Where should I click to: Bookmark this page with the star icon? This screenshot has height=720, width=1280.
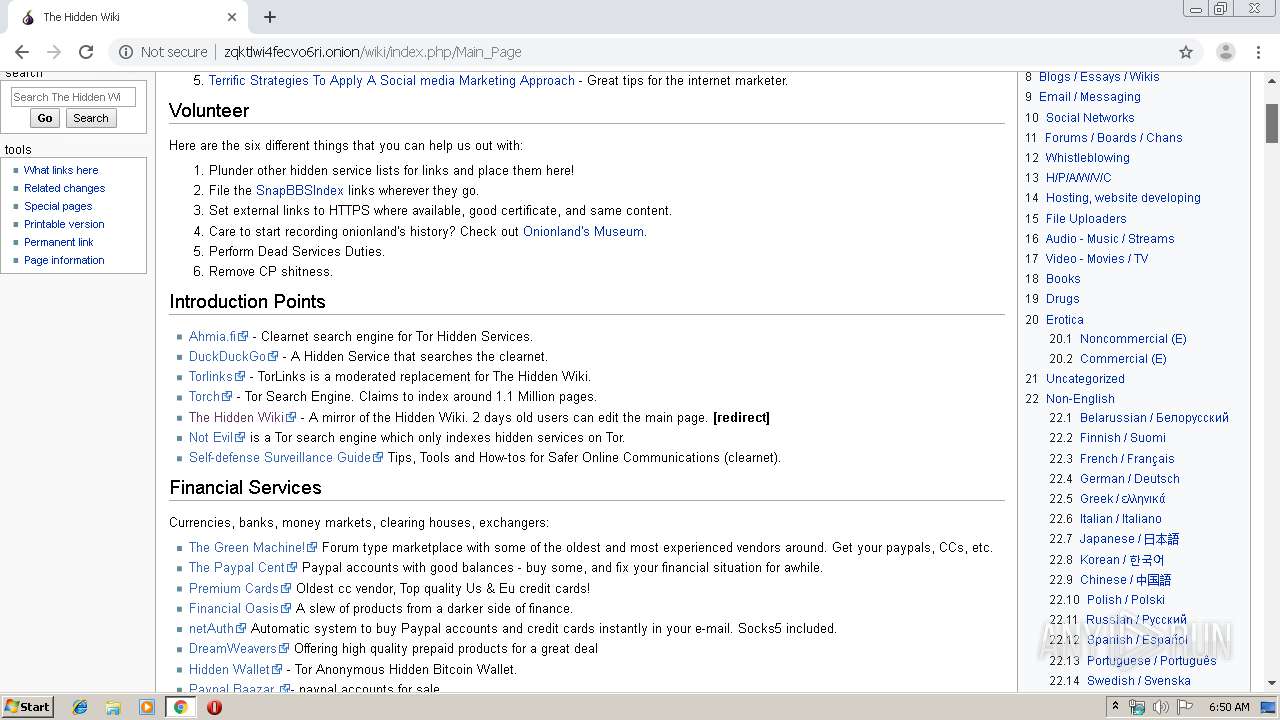[1186, 52]
